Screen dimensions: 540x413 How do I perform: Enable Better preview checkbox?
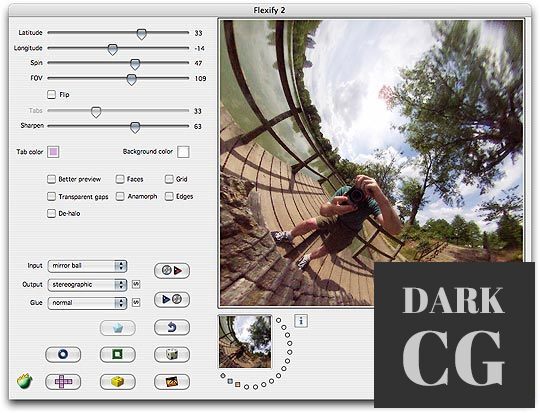51,179
